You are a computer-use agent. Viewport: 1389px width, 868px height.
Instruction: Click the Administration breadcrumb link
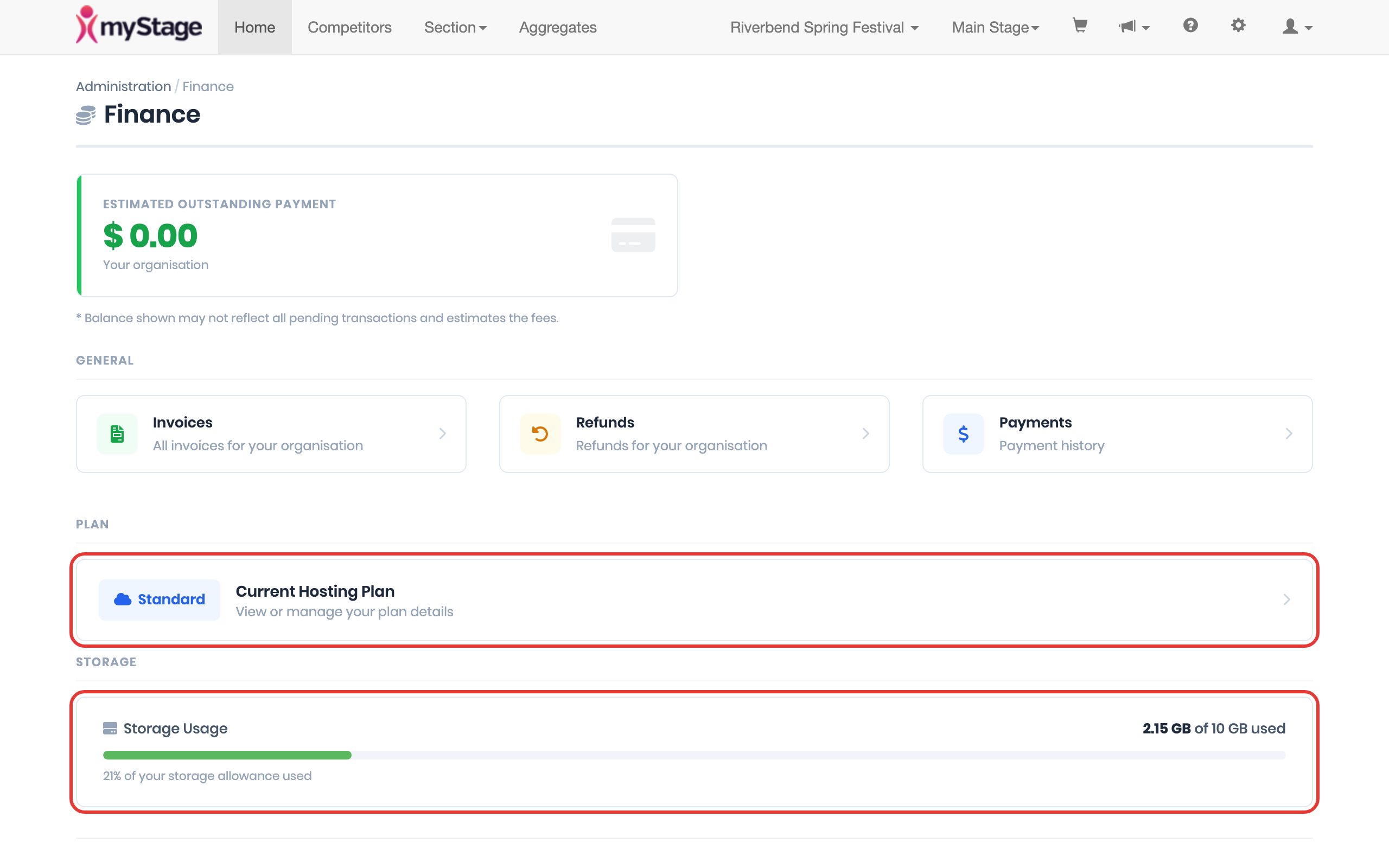[123, 86]
